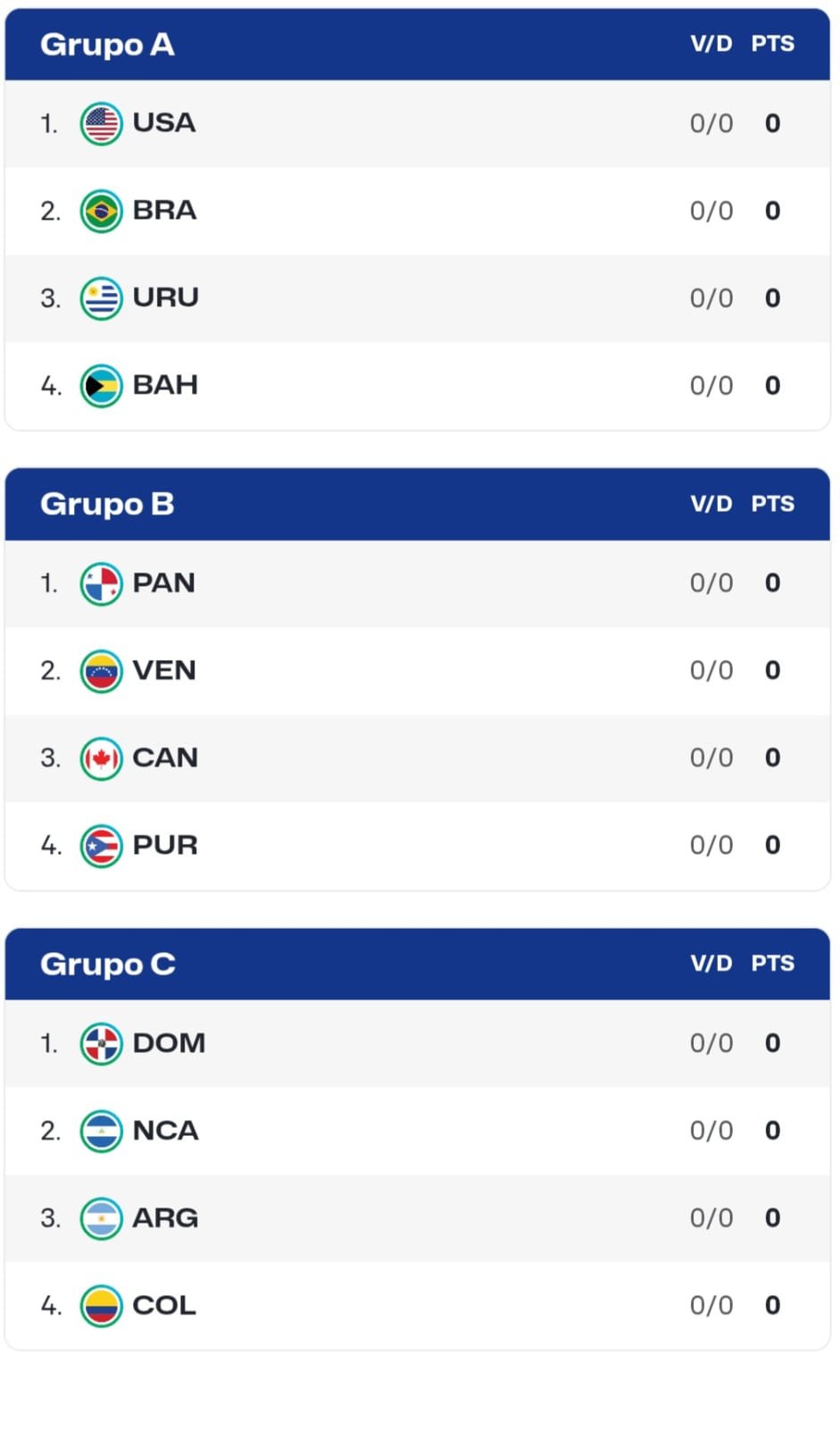Open the Panama flag icon

click(x=101, y=584)
